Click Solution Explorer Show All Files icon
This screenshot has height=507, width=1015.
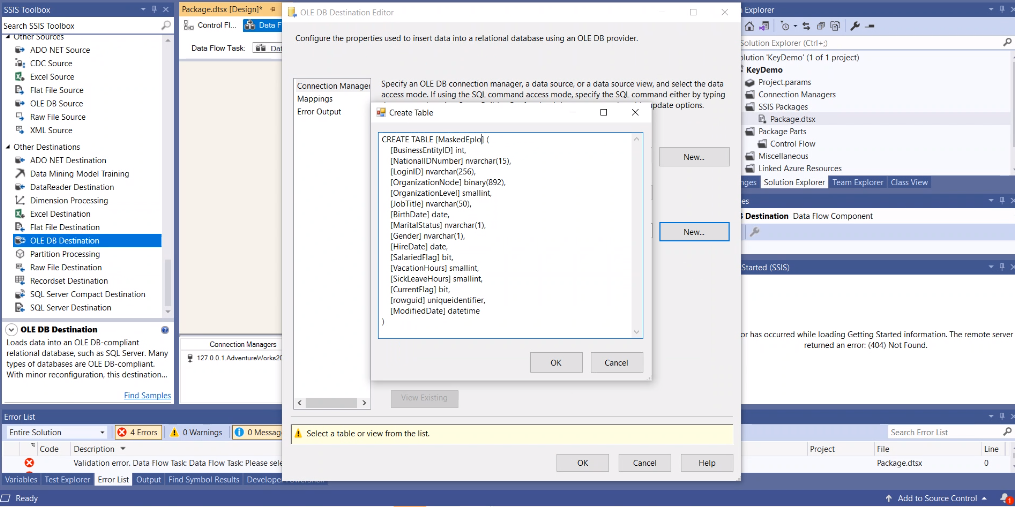(835, 27)
